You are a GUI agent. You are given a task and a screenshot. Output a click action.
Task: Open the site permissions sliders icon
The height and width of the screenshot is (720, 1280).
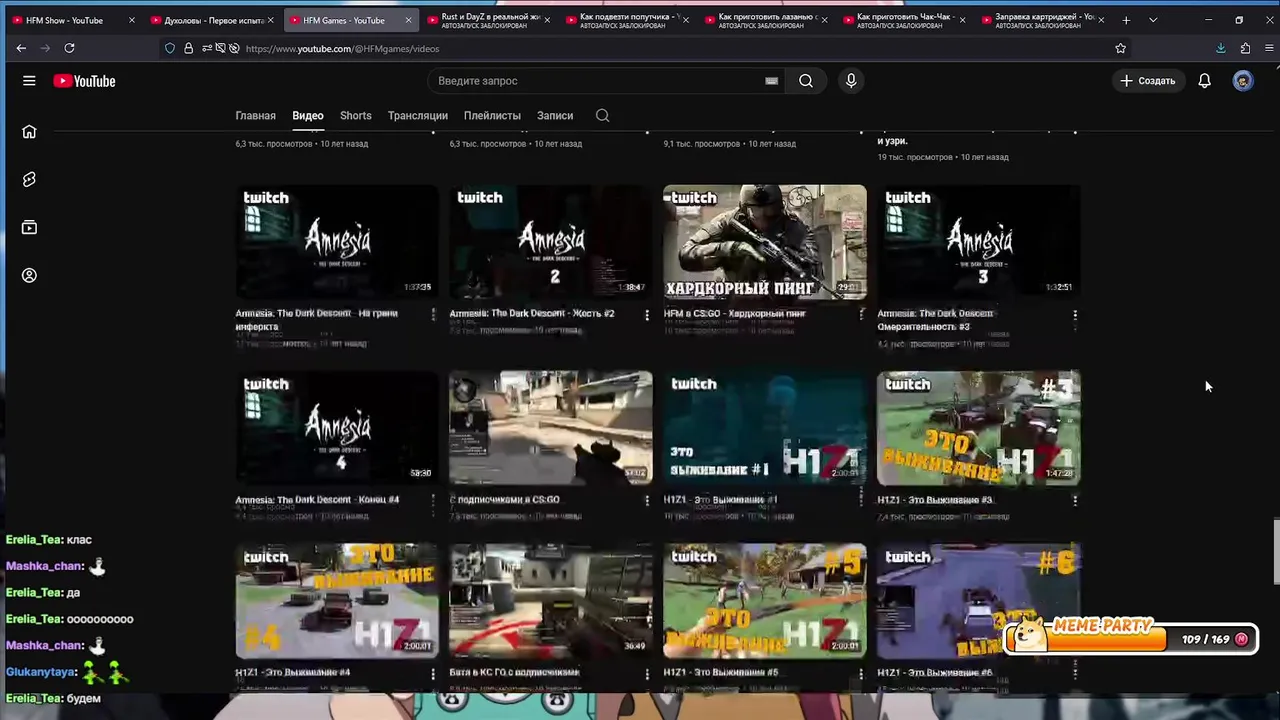[x=207, y=48]
